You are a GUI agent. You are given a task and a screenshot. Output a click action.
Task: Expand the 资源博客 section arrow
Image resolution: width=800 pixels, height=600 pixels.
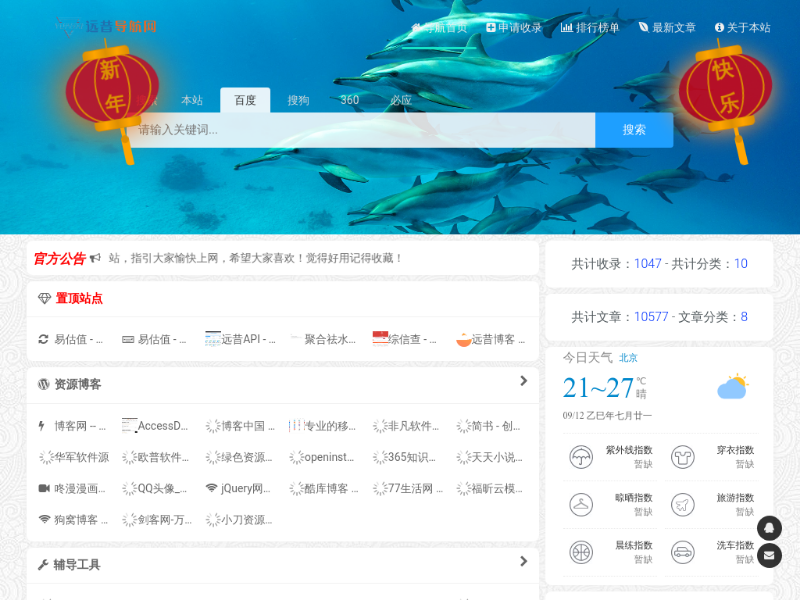(x=523, y=381)
